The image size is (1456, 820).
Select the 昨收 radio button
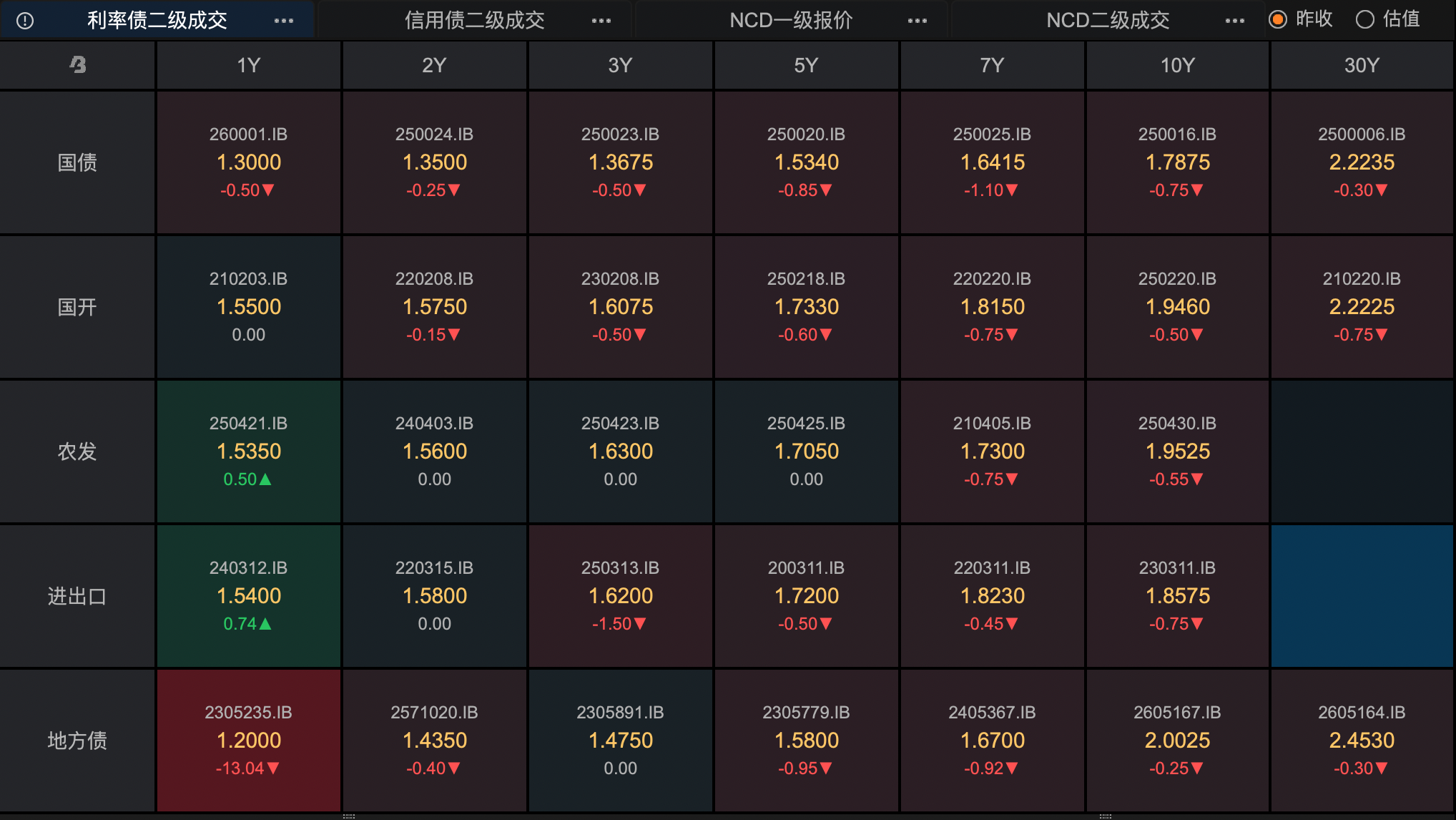tap(1278, 19)
